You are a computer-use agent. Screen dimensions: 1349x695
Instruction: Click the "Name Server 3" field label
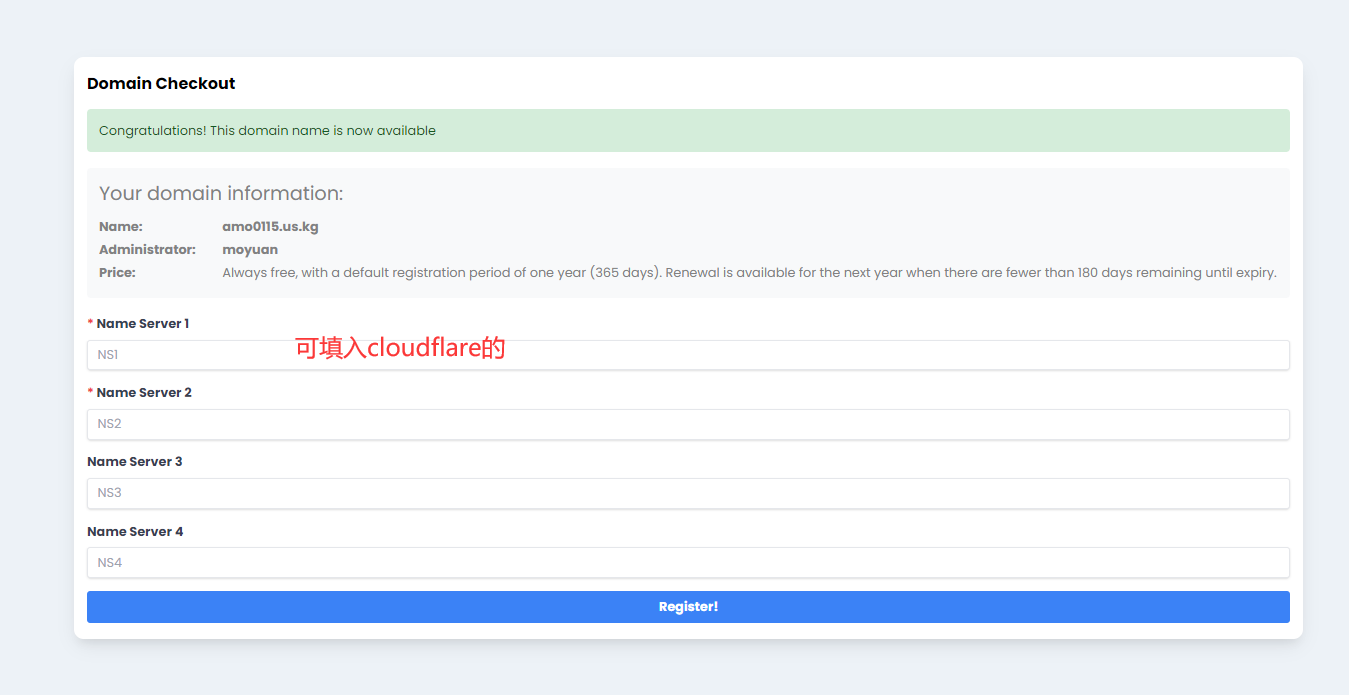click(135, 461)
